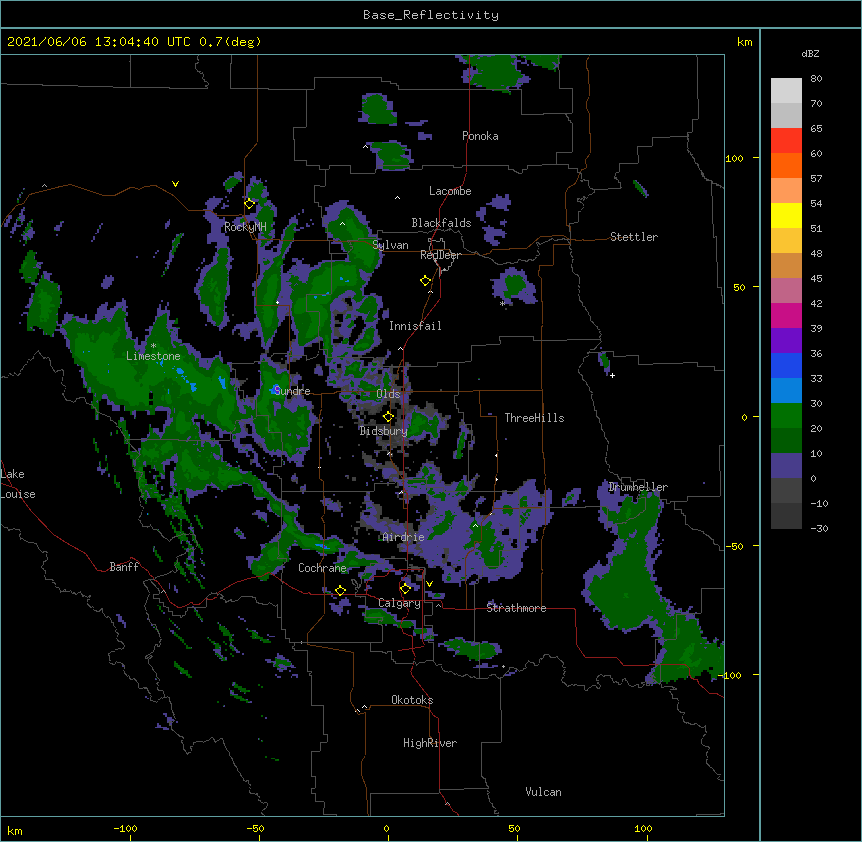Click the Airdrie label
This screenshot has height=842, width=862.
coord(404,537)
